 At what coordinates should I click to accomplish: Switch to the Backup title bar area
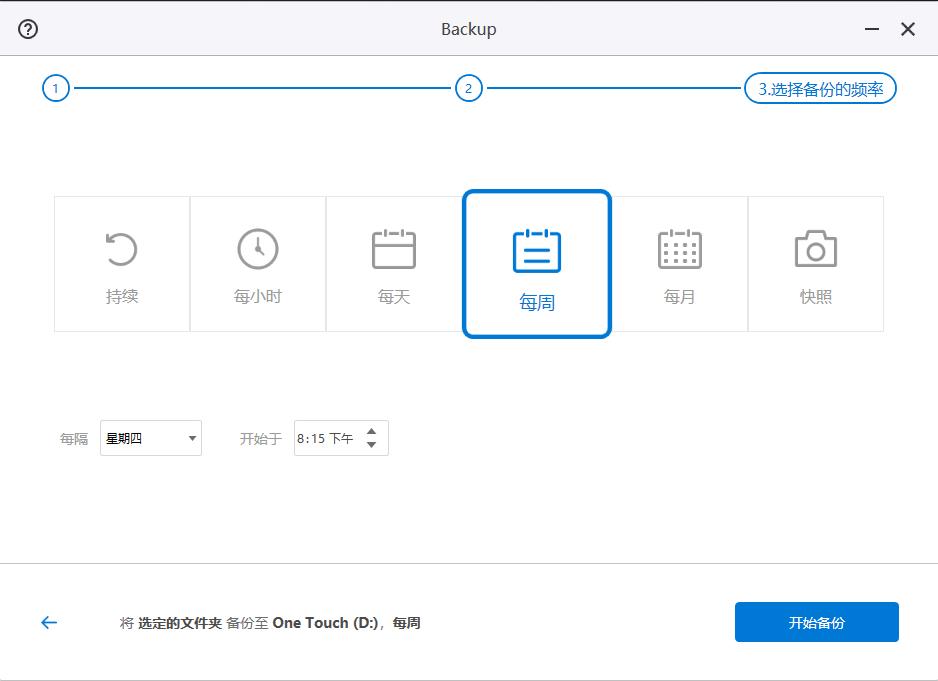pyautogui.click(x=468, y=29)
